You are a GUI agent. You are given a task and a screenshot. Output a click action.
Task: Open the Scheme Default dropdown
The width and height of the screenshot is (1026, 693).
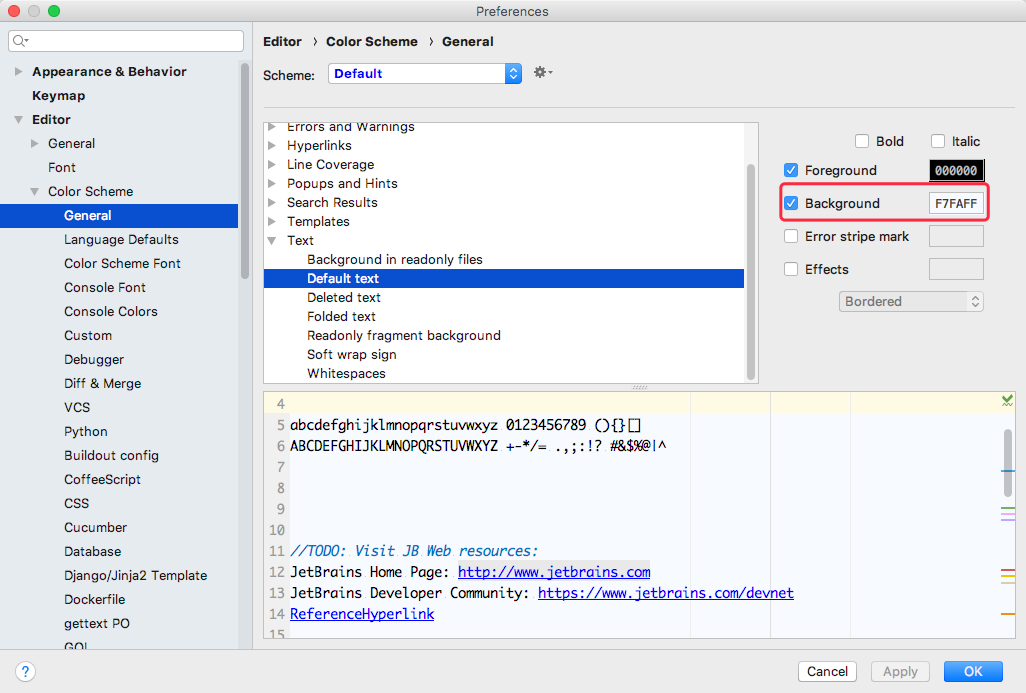coord(424,74)
